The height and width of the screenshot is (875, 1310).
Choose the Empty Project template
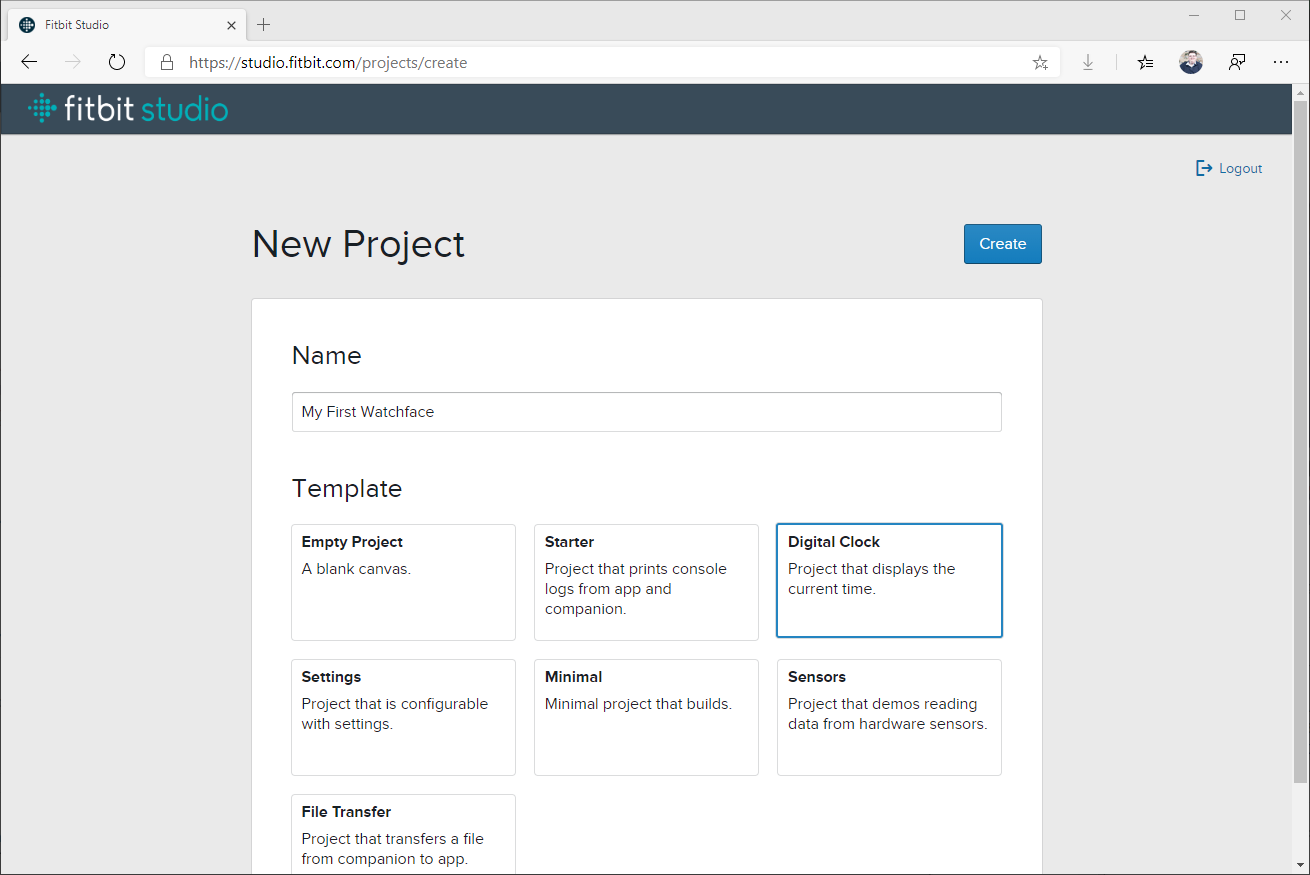click(403, 582)
